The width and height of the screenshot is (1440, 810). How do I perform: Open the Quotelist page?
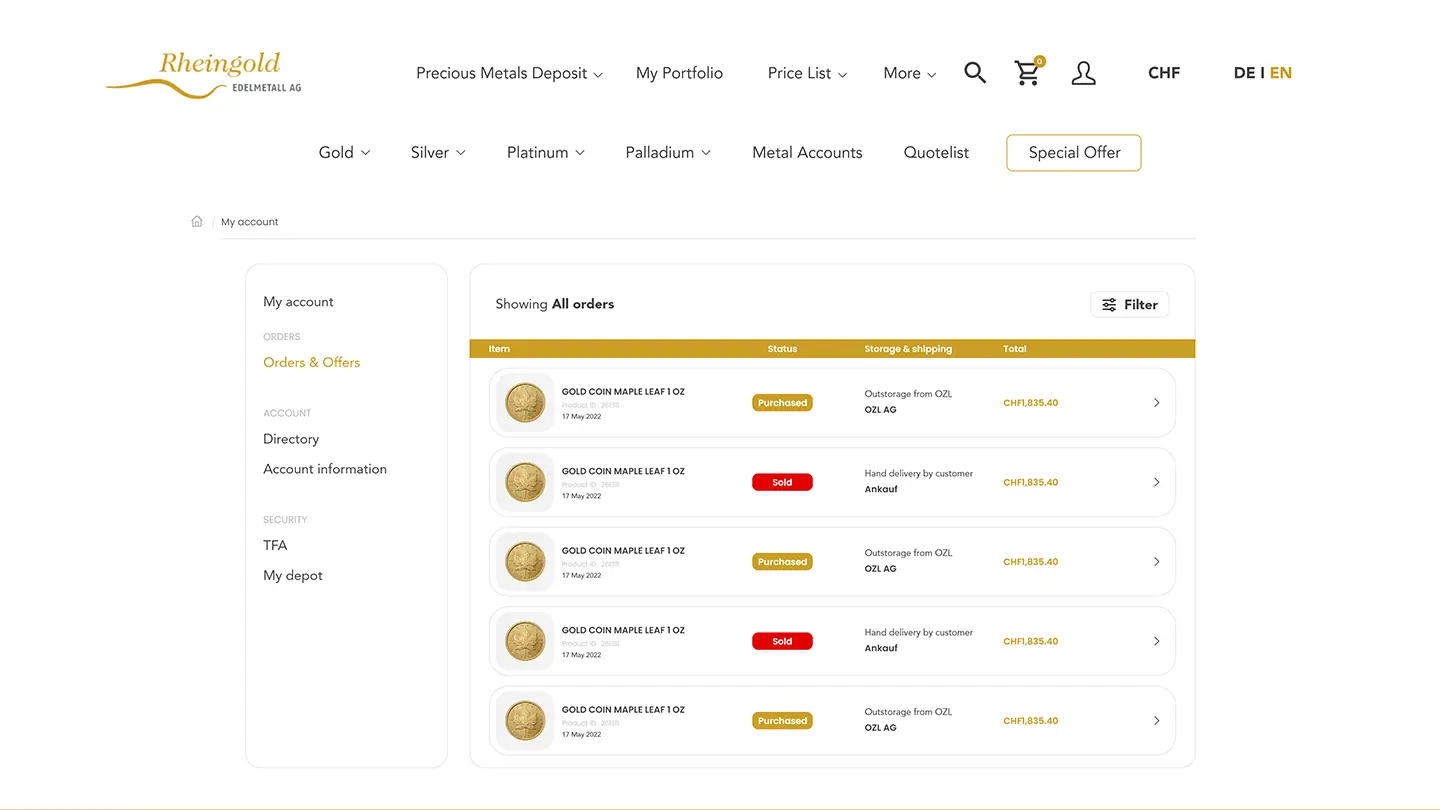tap(936, 152)
